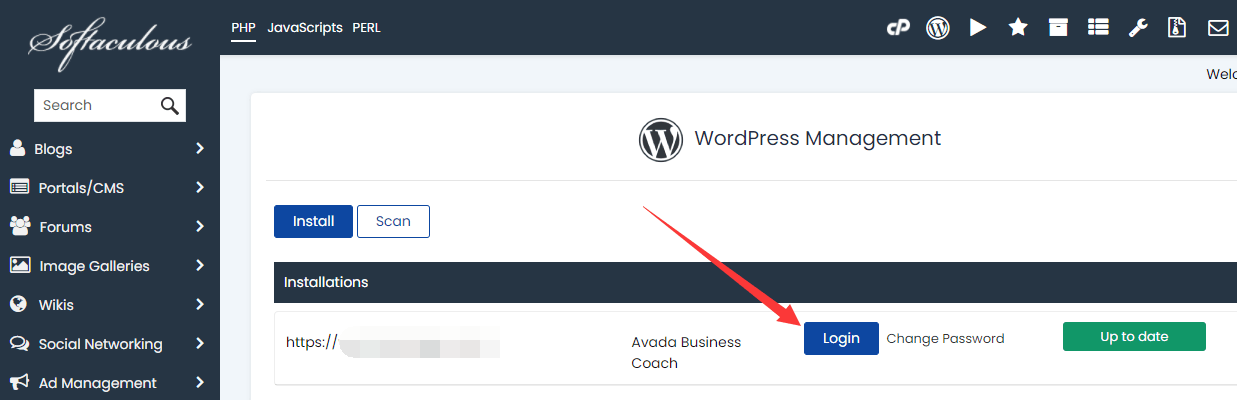Switch to the PERL tab

click(366, 28)
